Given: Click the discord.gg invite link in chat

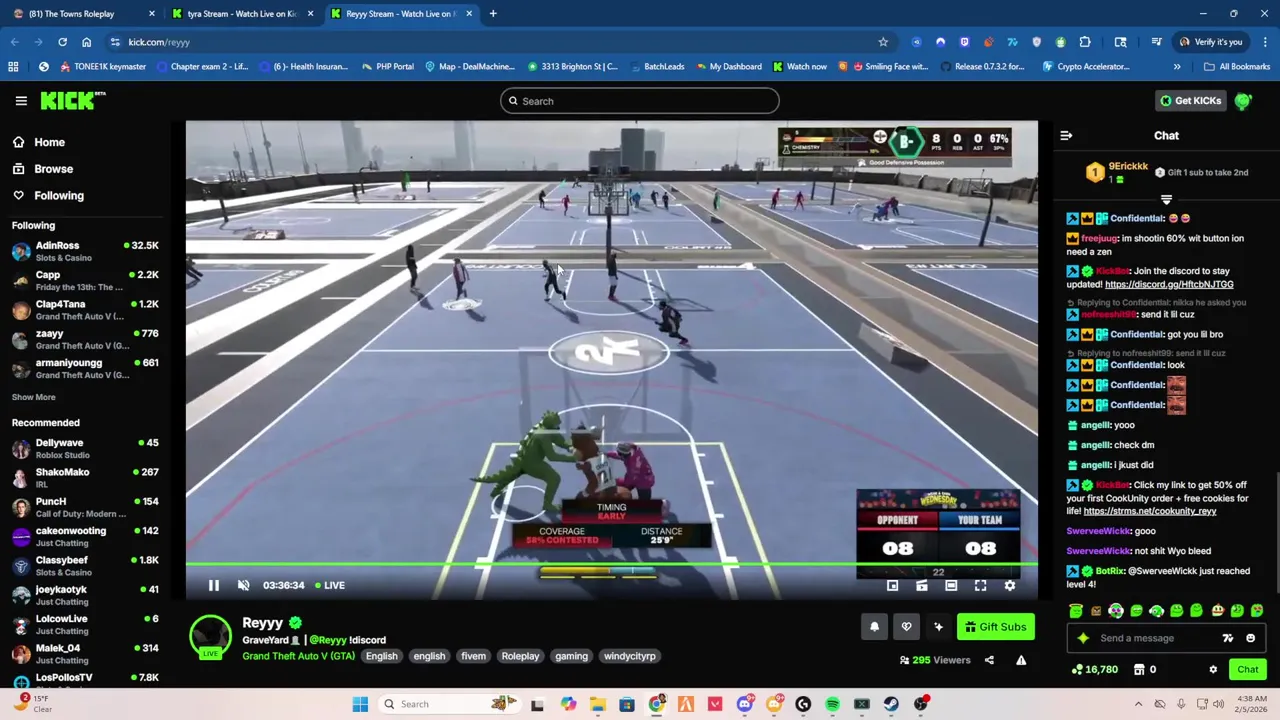Looking at the screenshot, I should [x=1169, y=285].
